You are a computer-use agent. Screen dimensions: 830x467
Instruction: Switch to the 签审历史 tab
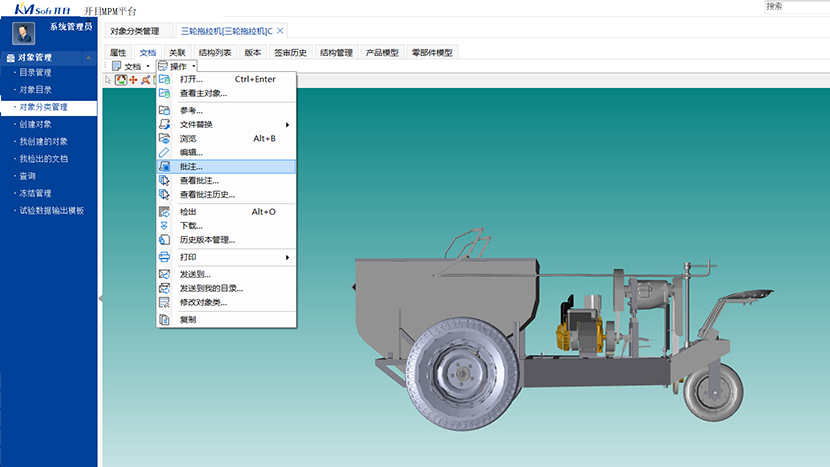(x=290, y=52)
